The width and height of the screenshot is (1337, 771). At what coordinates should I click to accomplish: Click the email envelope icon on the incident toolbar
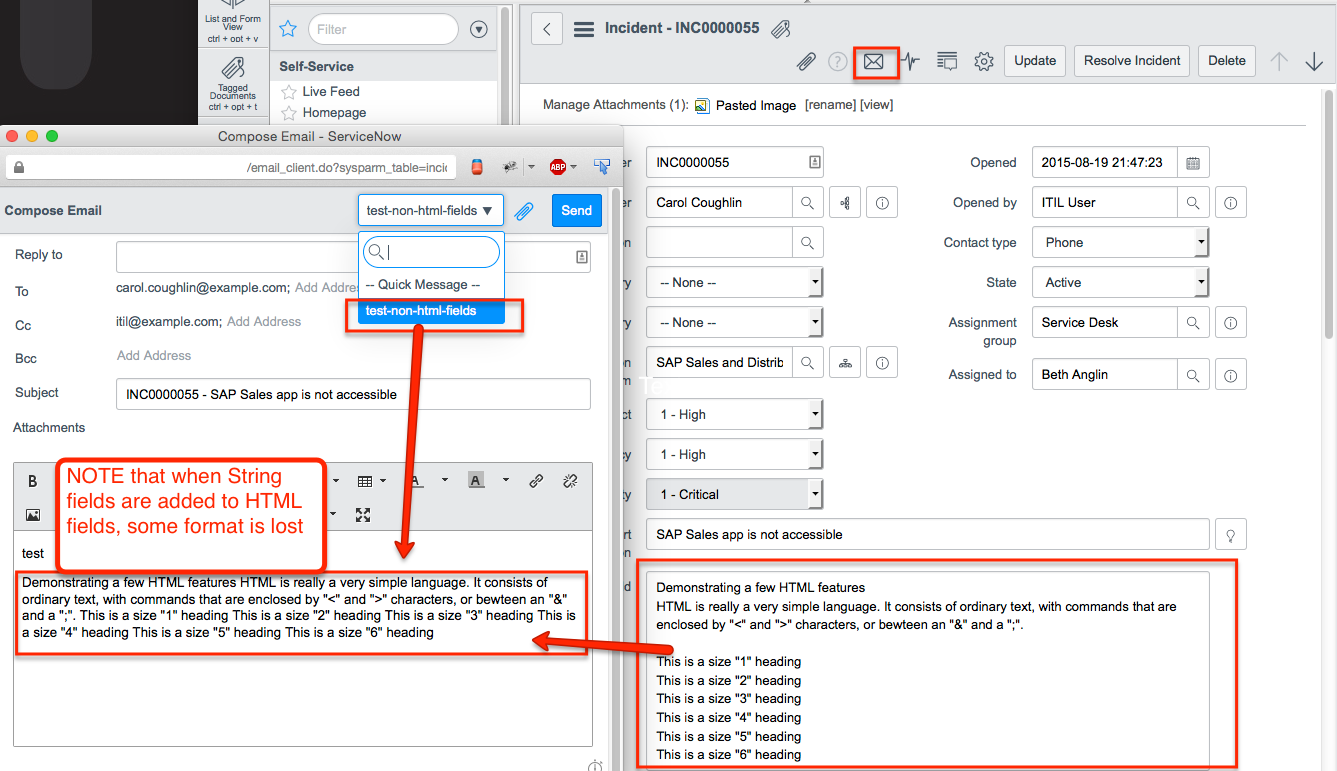coord(875,62)
